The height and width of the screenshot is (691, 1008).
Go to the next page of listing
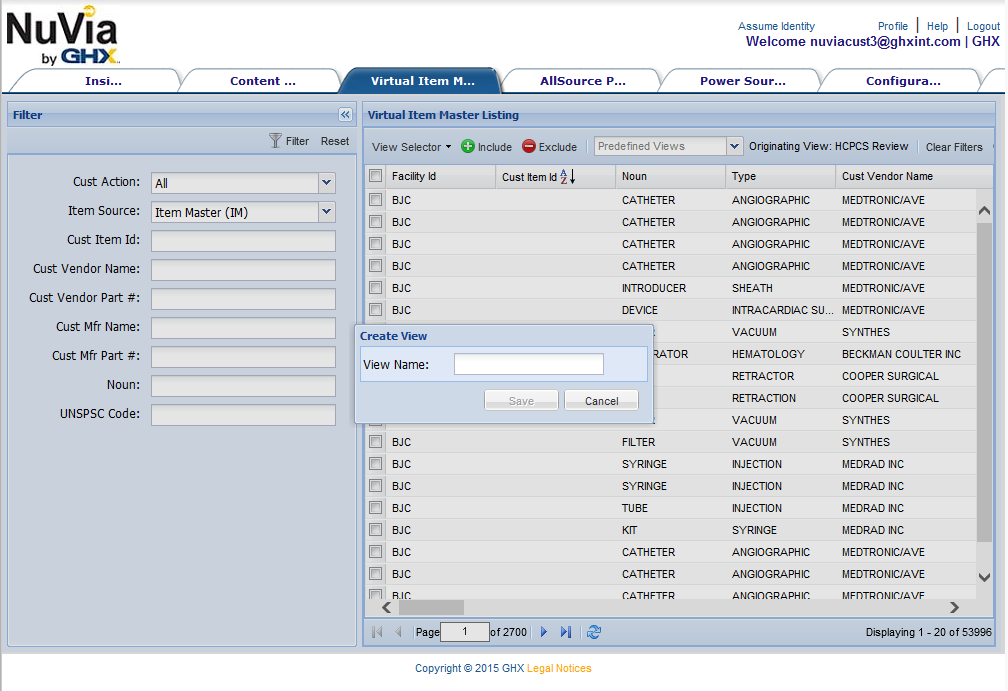tap(544, 632)
